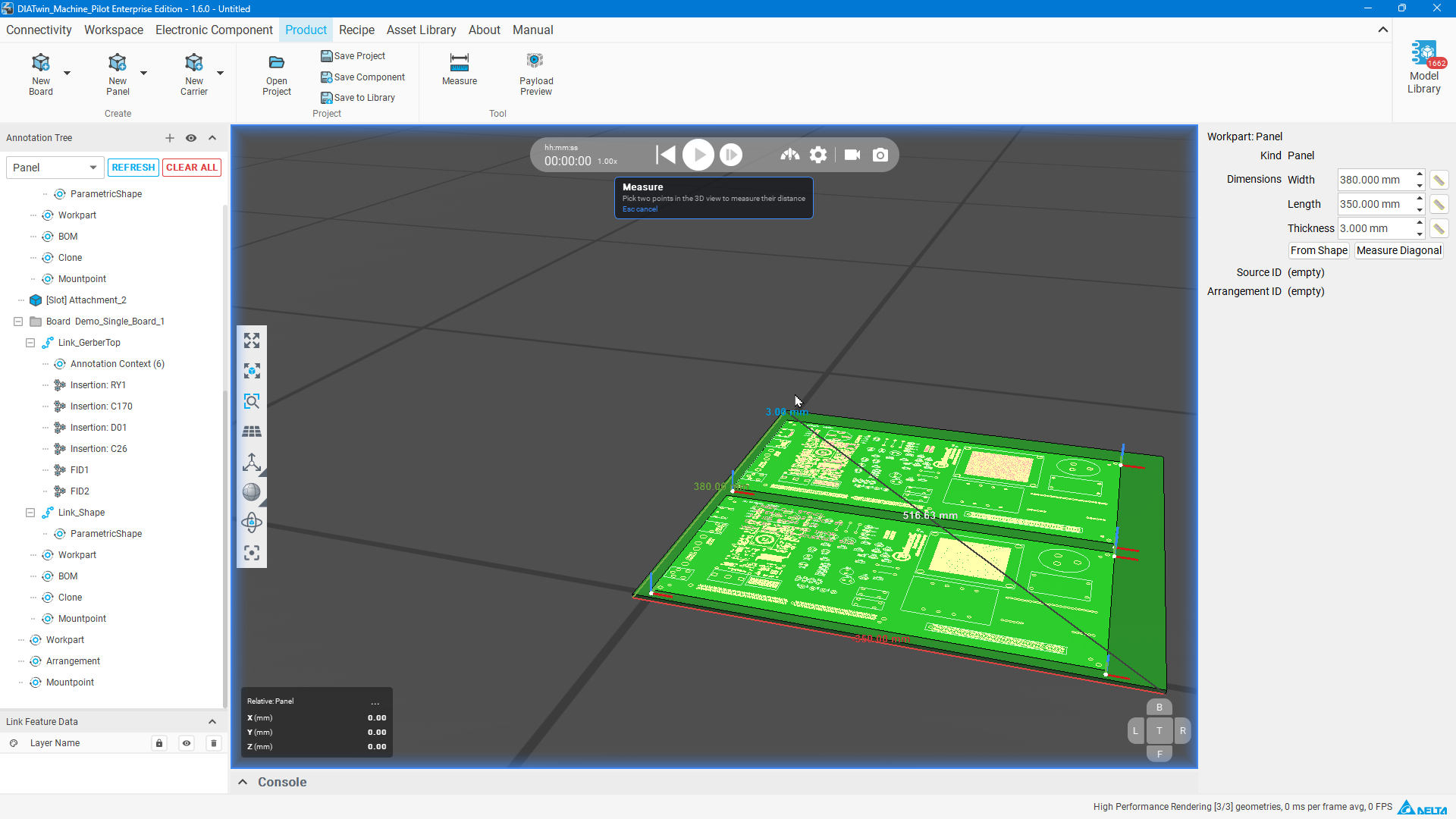Click the New Board icon
The image size is (1456, 819).
coord(41,62)
